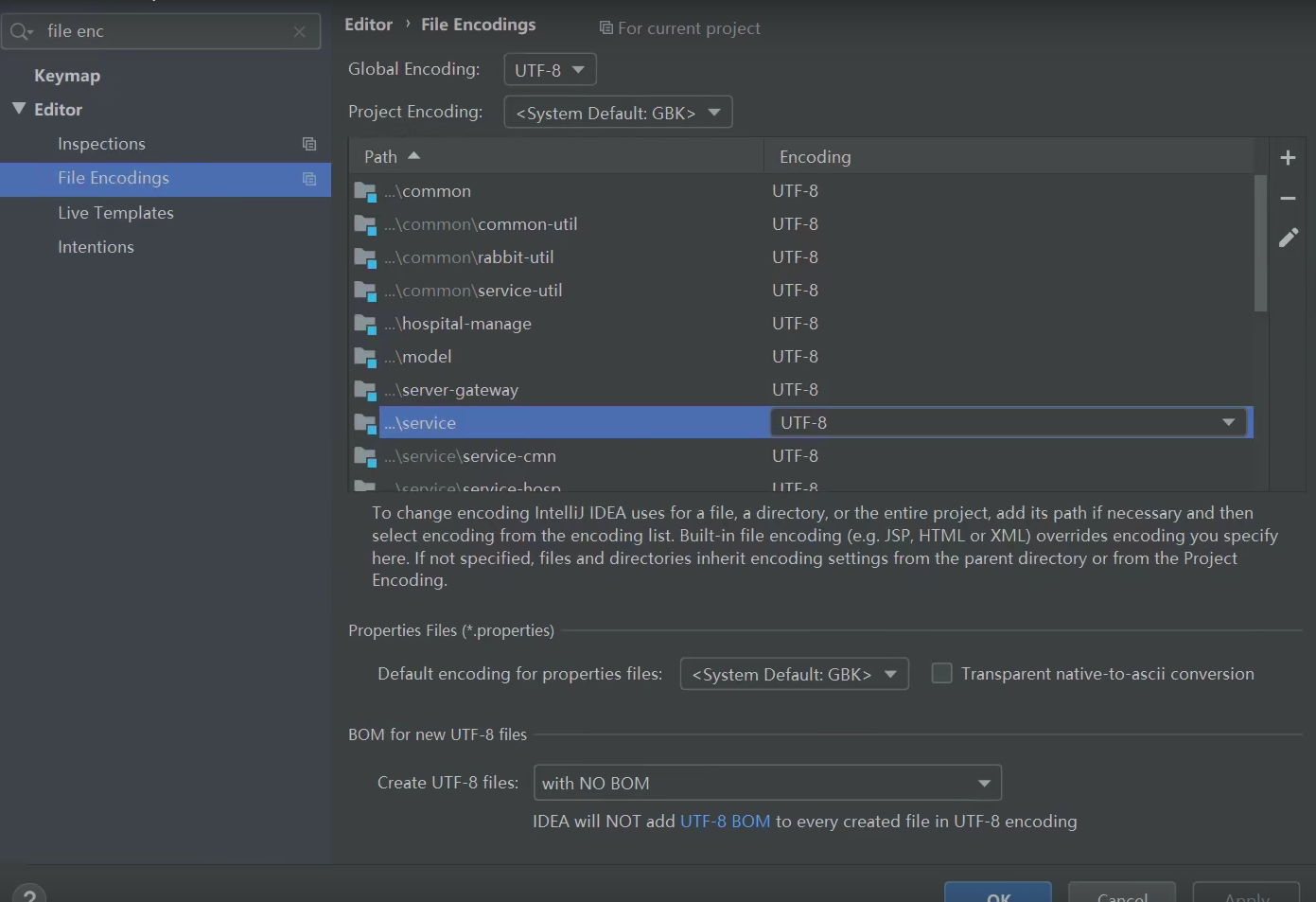Viewport: 1316px width, 902px height.
Task: Open the Project Encoding dropdown
Action: 618,113
